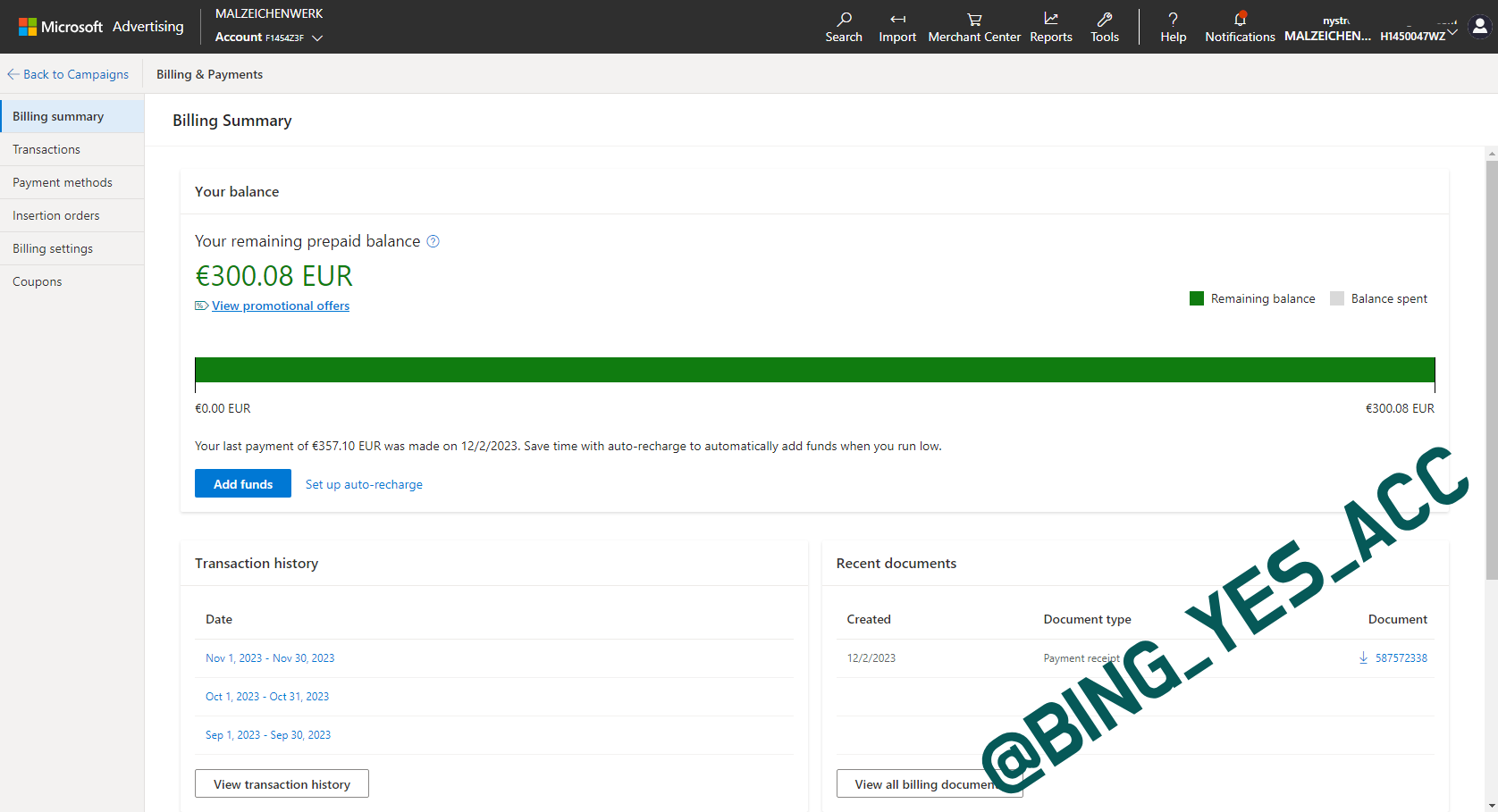Screen dimensions: 1498x812
Task: Click the Help question mark icon
Action: click(1173, 20)
